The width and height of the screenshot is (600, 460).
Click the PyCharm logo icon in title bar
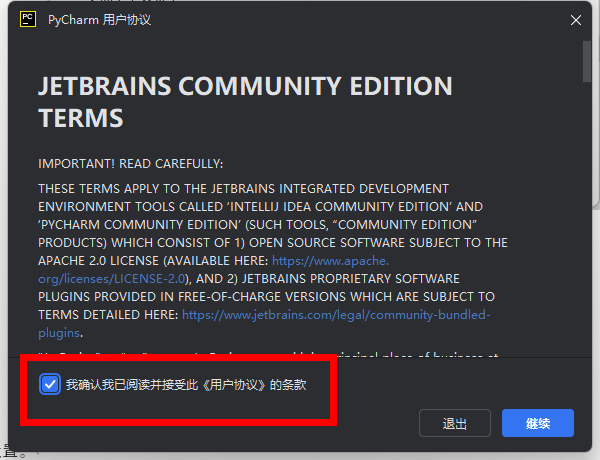click(x=28, y=19)
